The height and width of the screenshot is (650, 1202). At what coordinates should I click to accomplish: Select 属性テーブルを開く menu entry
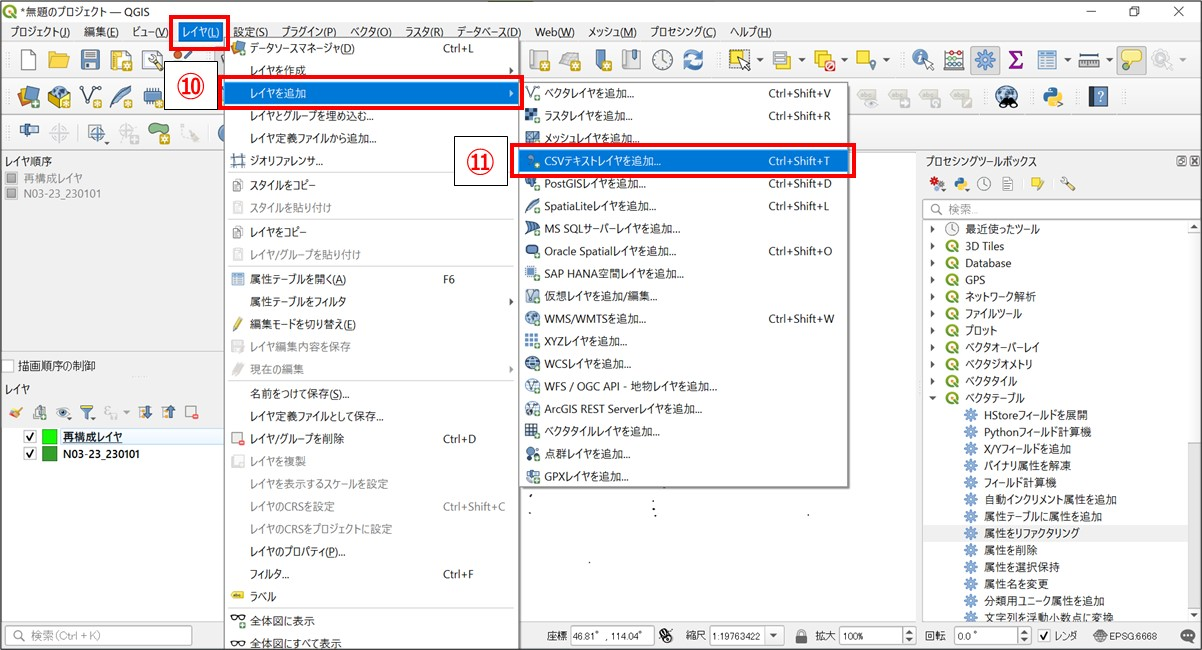372,279
